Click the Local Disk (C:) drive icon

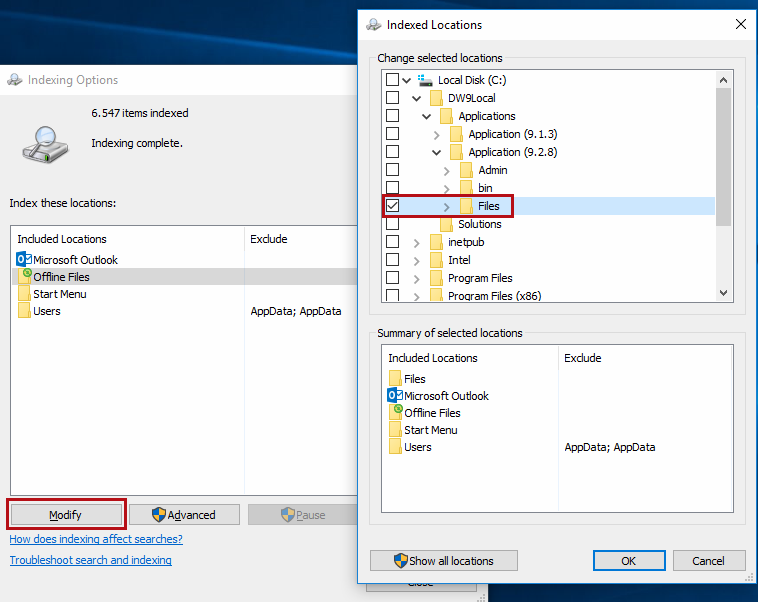[426, 80]
